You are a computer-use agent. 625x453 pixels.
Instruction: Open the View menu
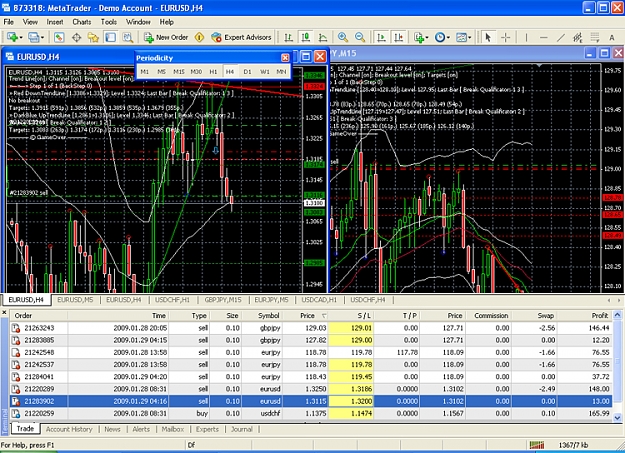[30, 22]
